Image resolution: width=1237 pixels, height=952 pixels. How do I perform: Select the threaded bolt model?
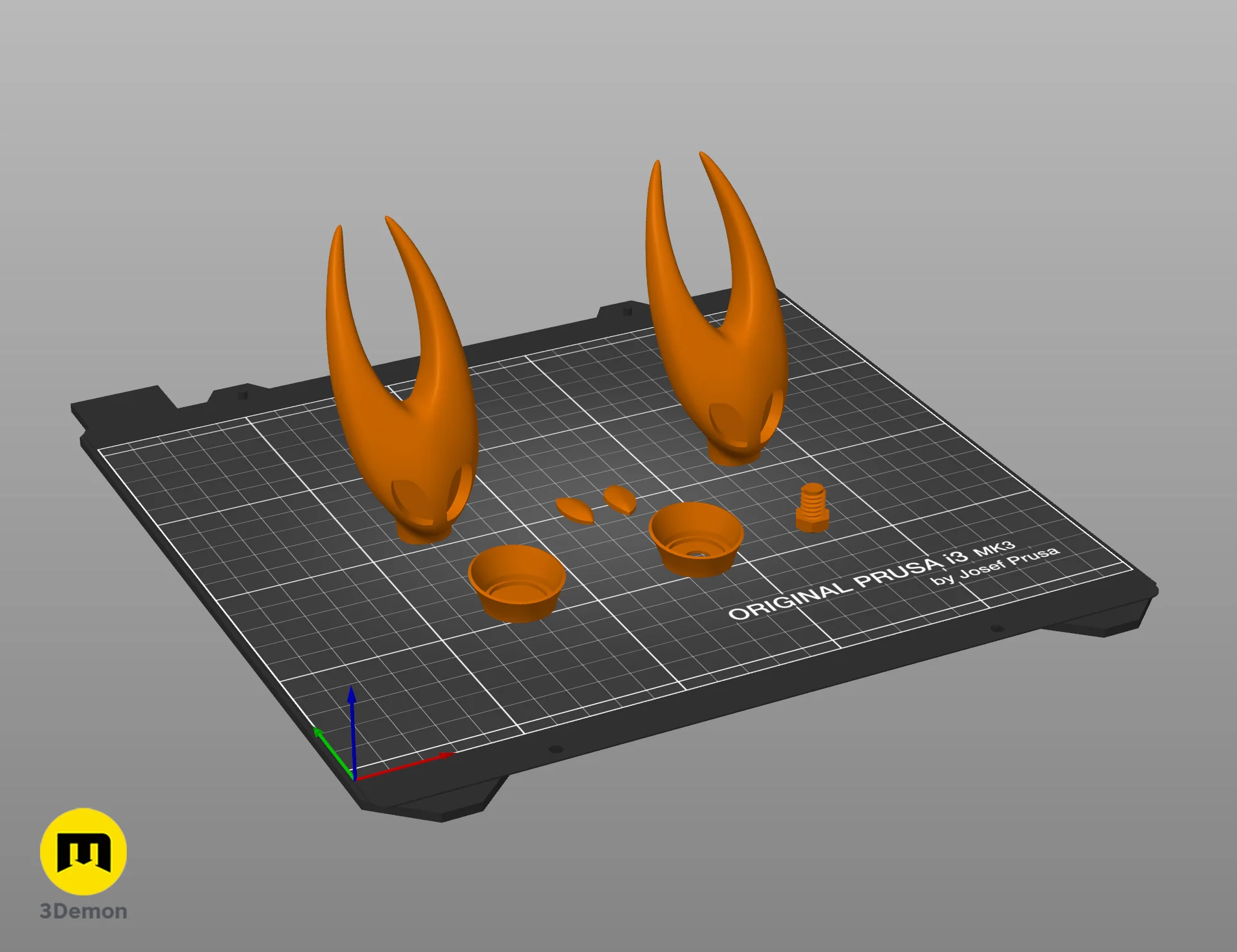[x=812, y=508]
